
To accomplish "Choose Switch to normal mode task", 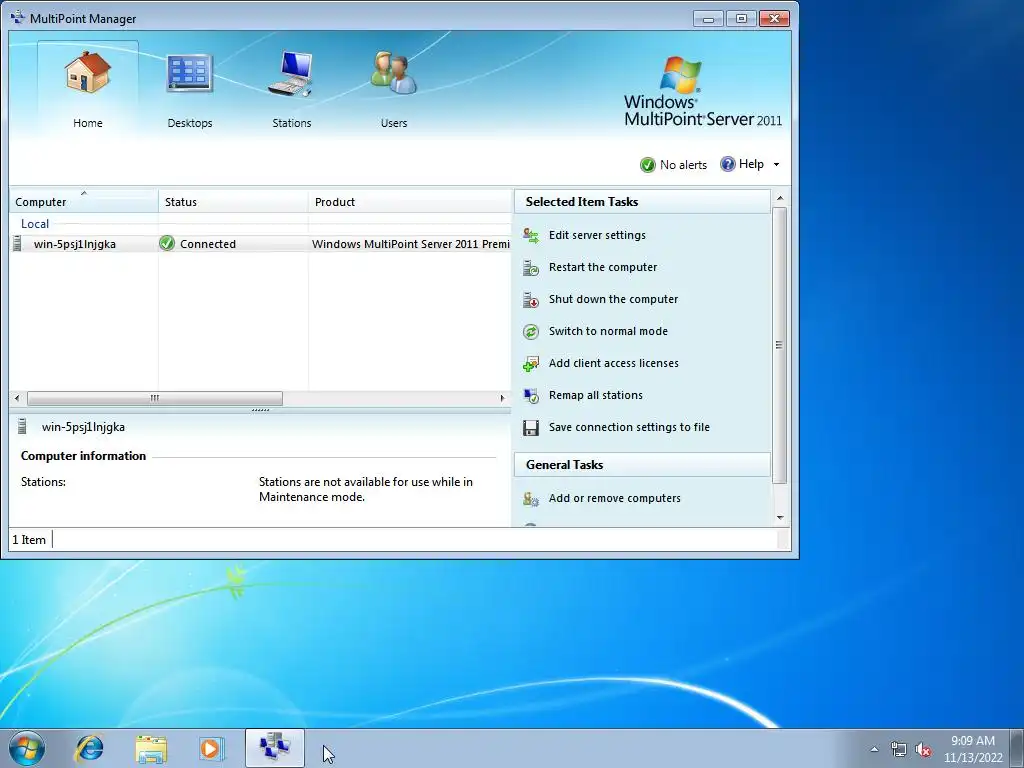I will pos(608,331).
